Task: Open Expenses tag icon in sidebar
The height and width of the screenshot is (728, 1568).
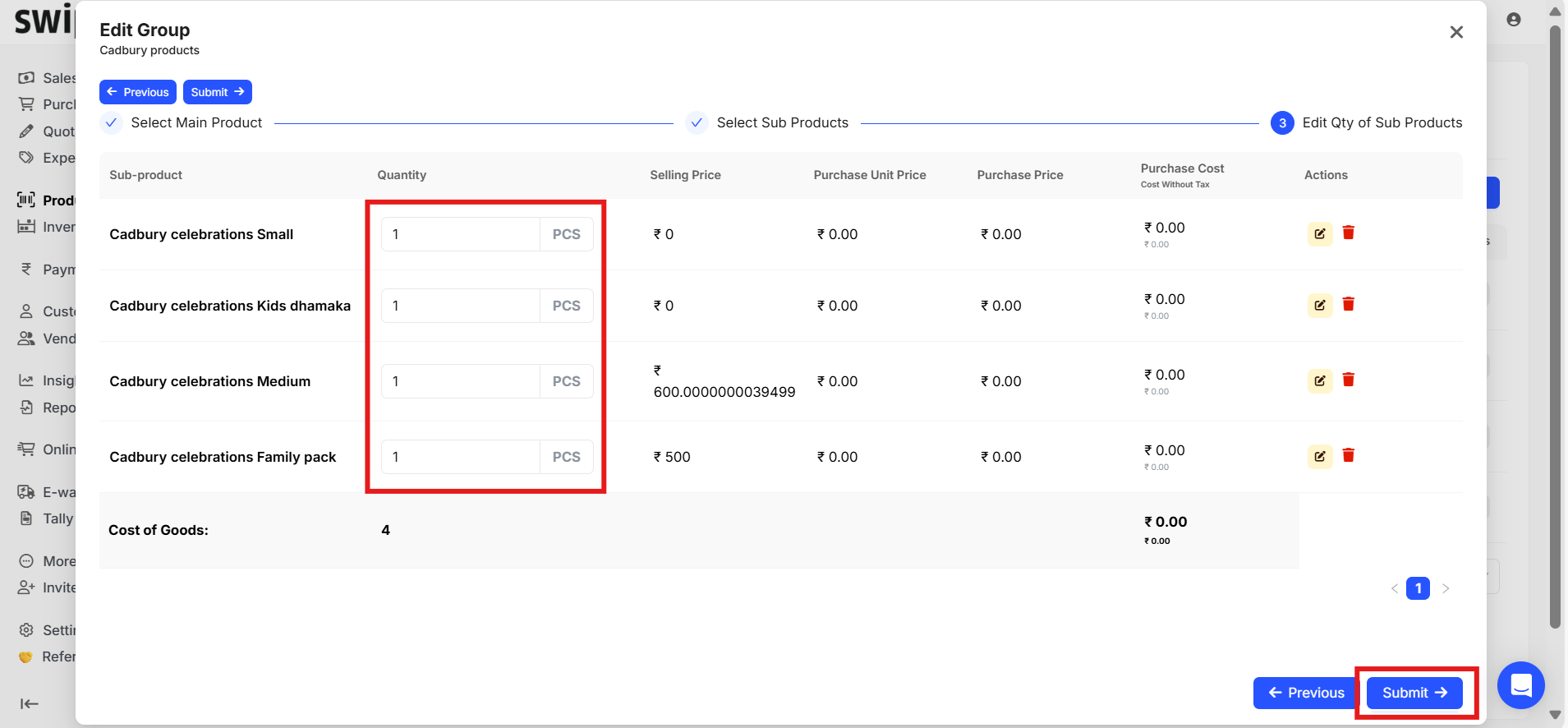Action: click(27, 158)
